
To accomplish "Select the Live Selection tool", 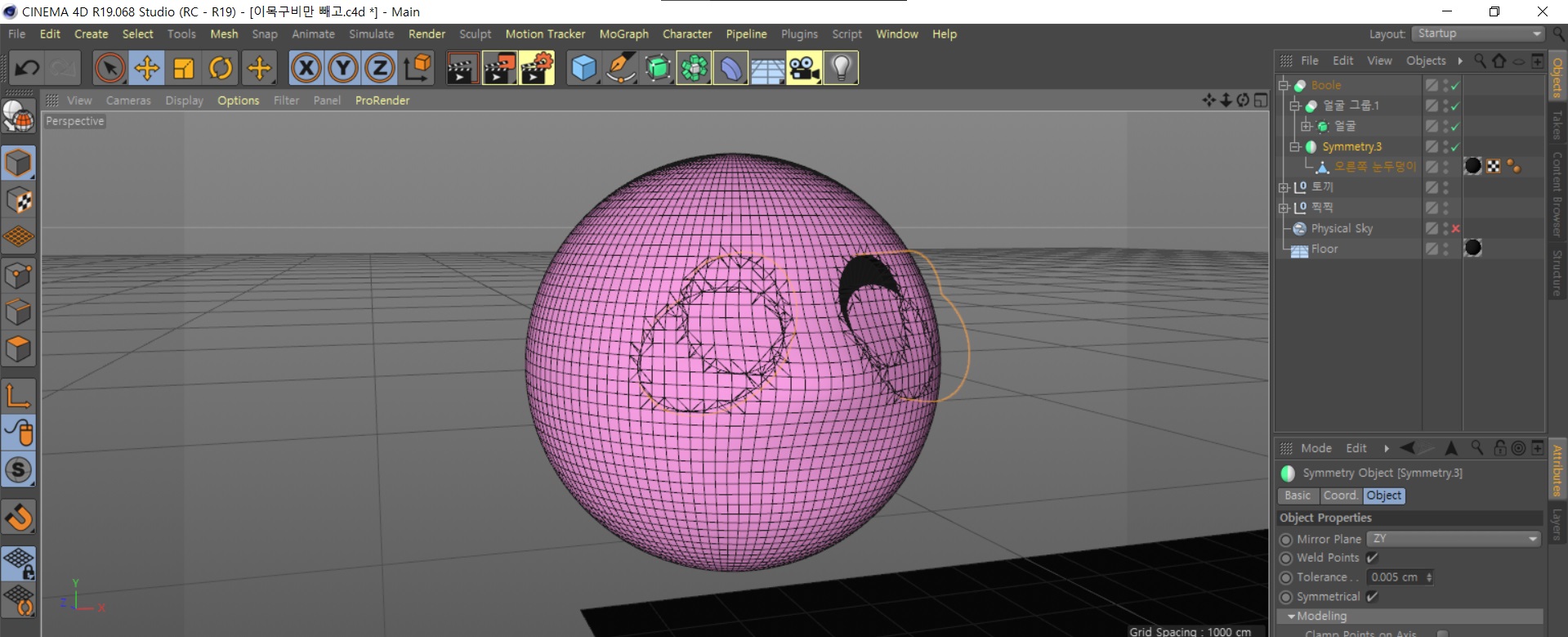I will point(110,68).
